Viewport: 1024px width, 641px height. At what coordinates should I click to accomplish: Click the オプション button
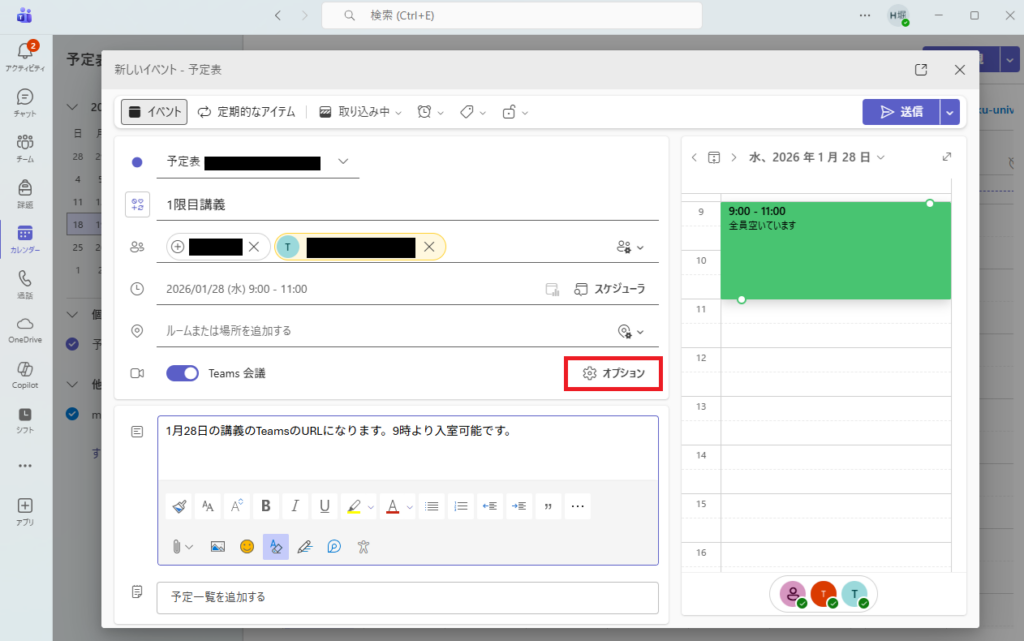(613, 373)
